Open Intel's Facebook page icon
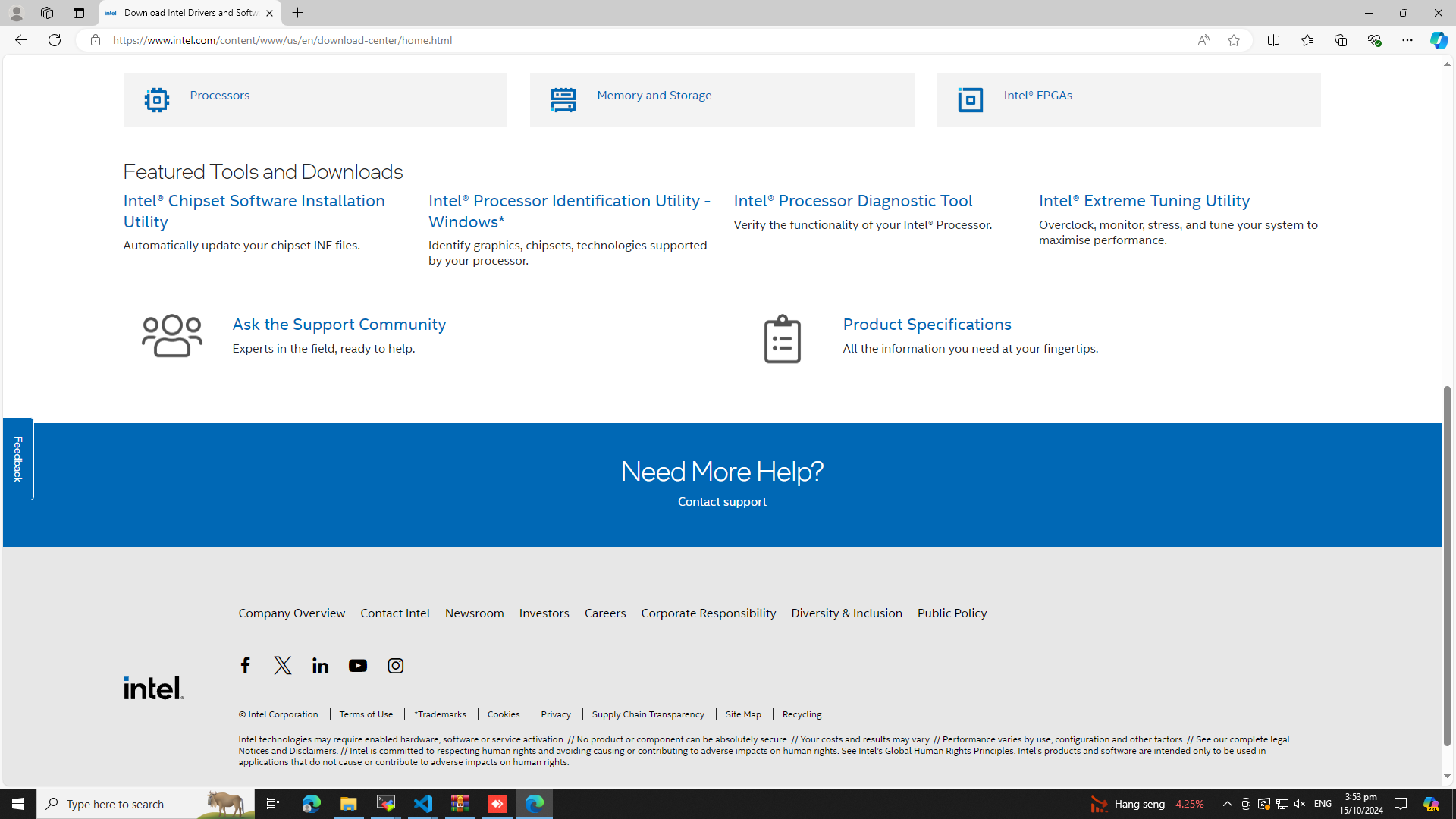Image resolution: width=1456 pixels, height=819 pixels. coord(245,665)
